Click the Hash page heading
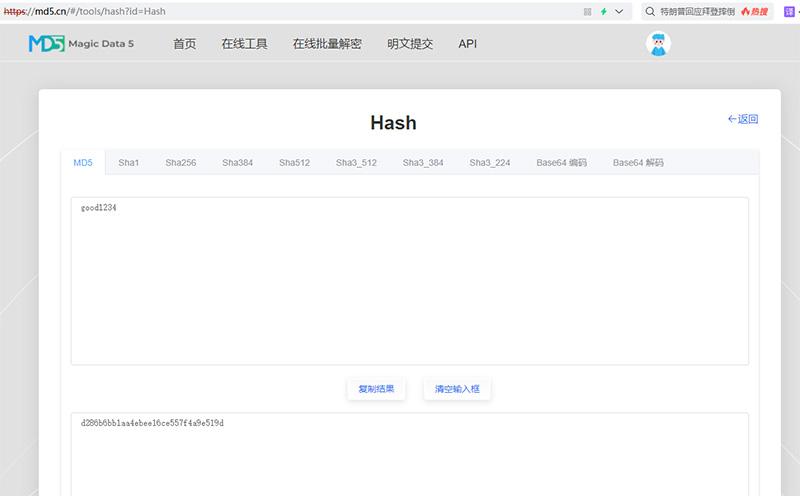Screen dimensions: 800x496 click(x=393, y=122)
